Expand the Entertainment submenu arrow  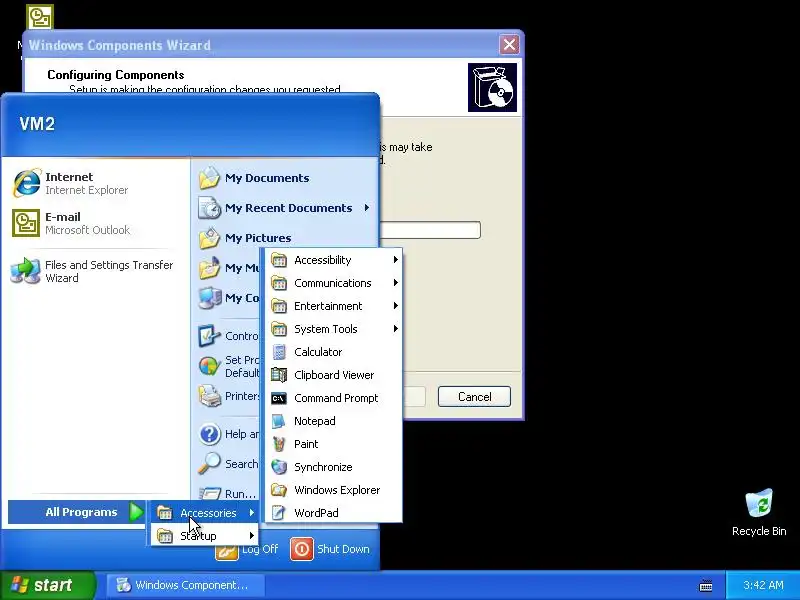[x=395, y=306]
